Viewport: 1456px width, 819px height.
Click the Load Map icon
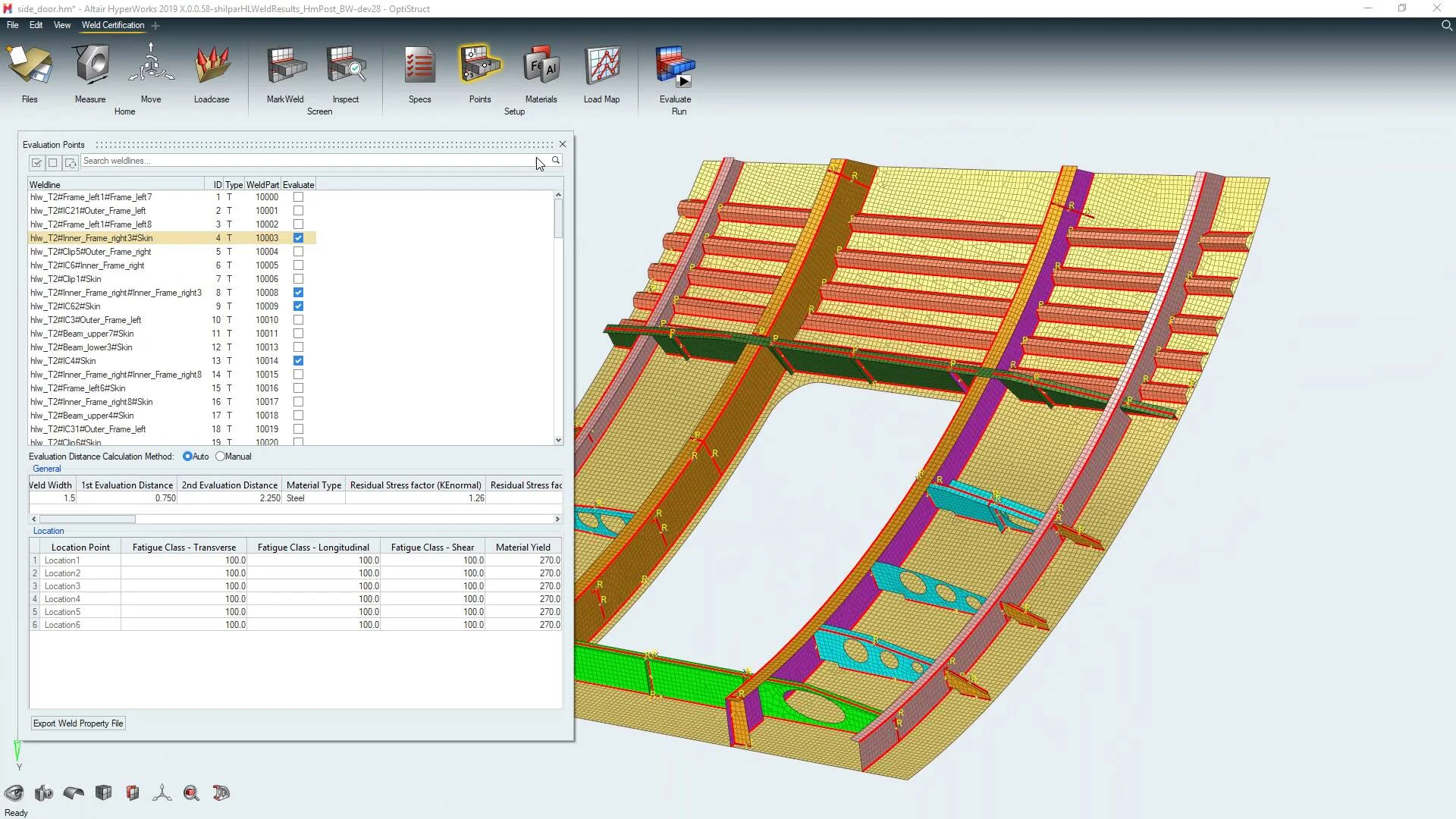coord(601,66)
